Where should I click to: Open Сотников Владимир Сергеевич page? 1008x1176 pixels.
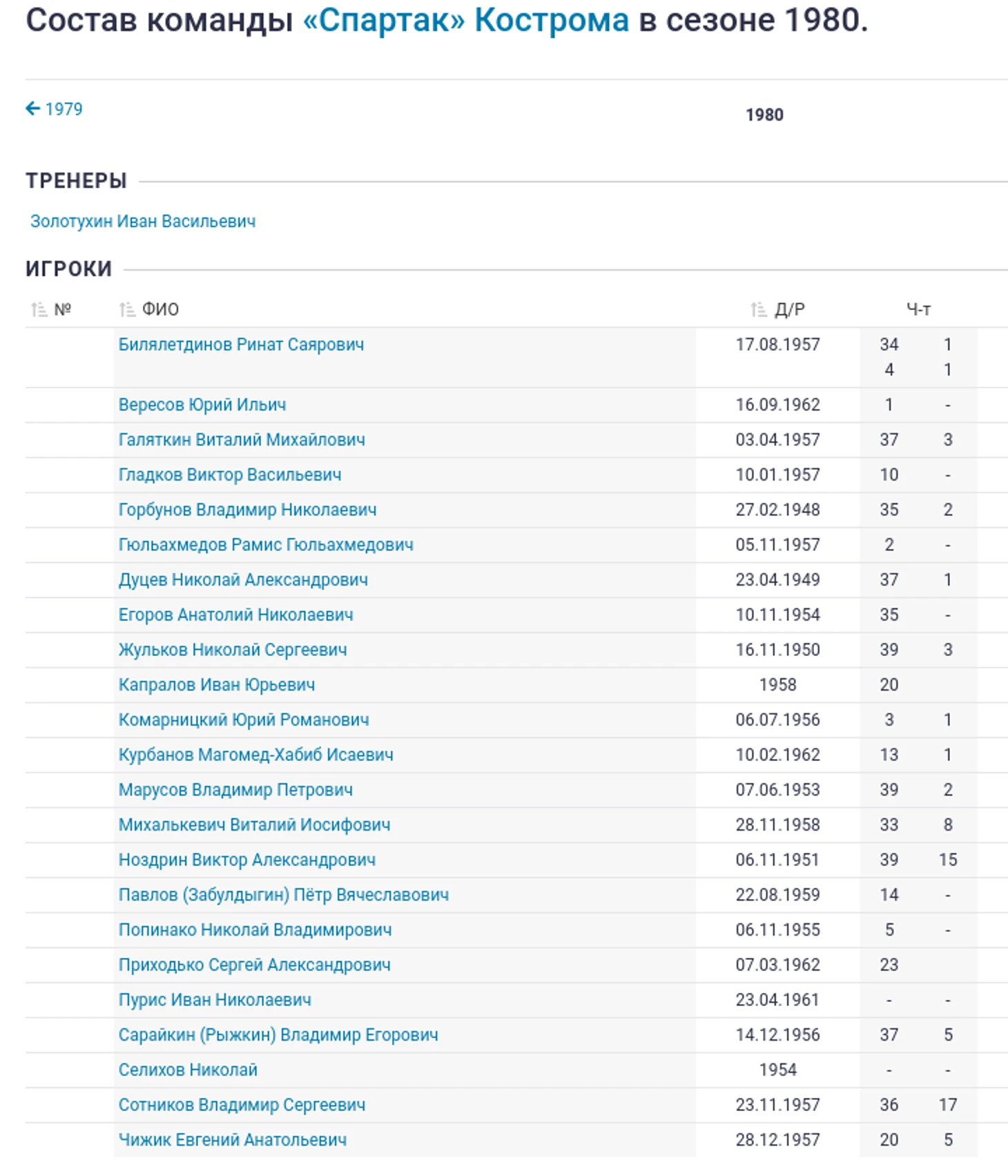tap(242, 1105)
